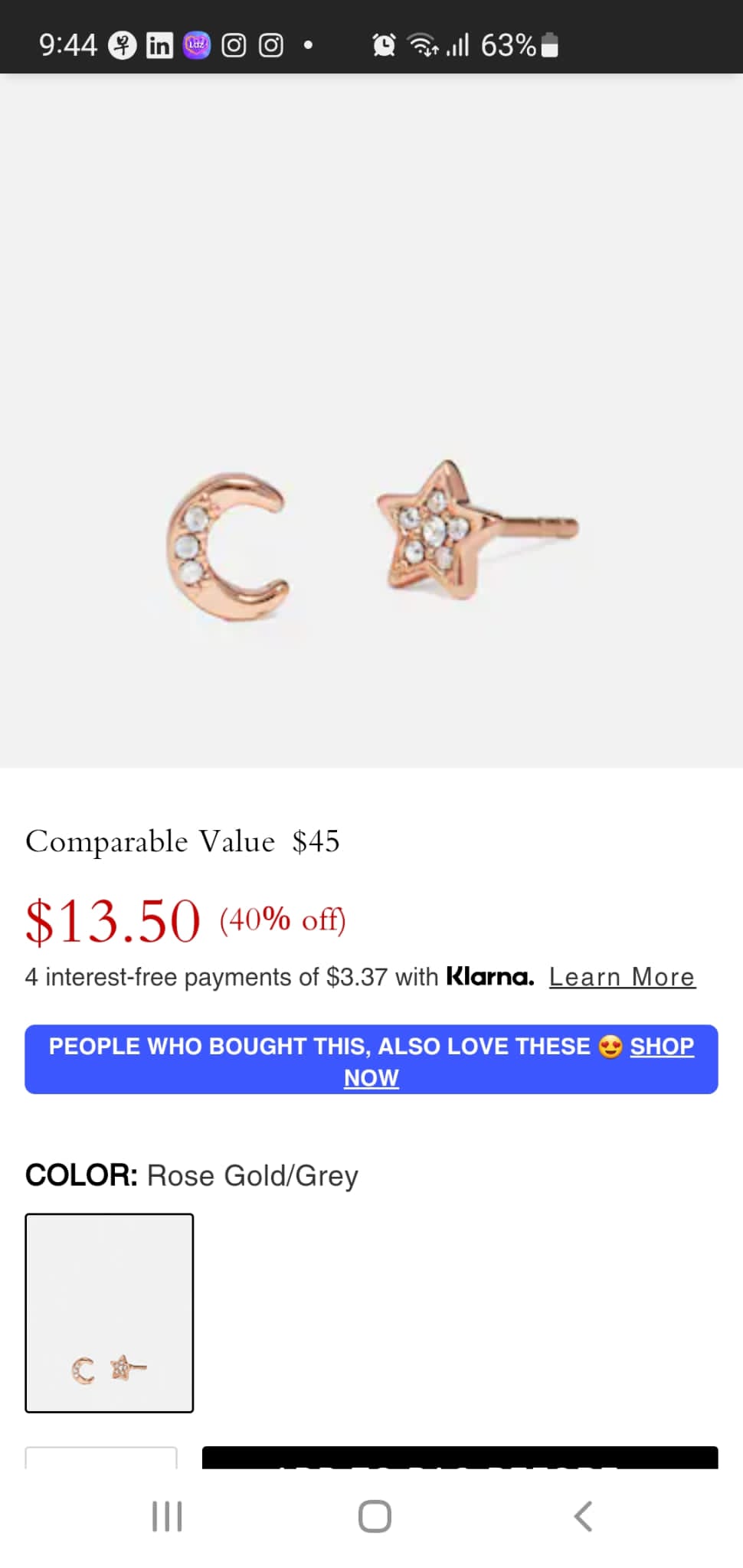Tap the moon earring in product image
Image resolution: width=743 pixels, height=1568 pixels.
click(227, 545)
